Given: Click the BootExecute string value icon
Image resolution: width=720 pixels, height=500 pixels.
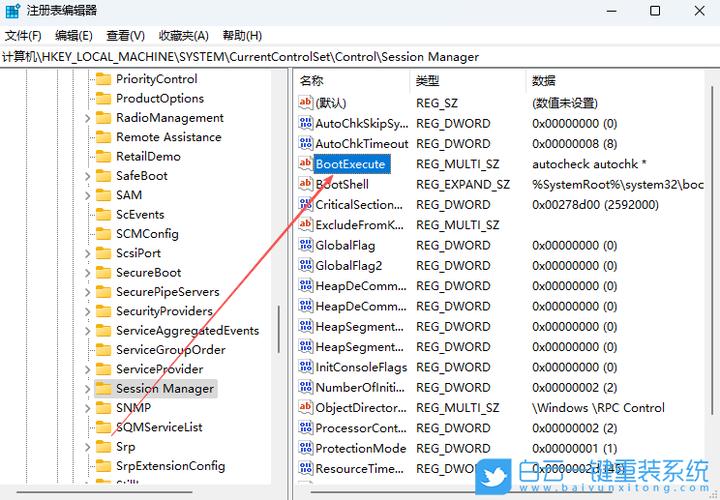Looking at the screenshot, I should pyautogui.click(x=305, y=163).
